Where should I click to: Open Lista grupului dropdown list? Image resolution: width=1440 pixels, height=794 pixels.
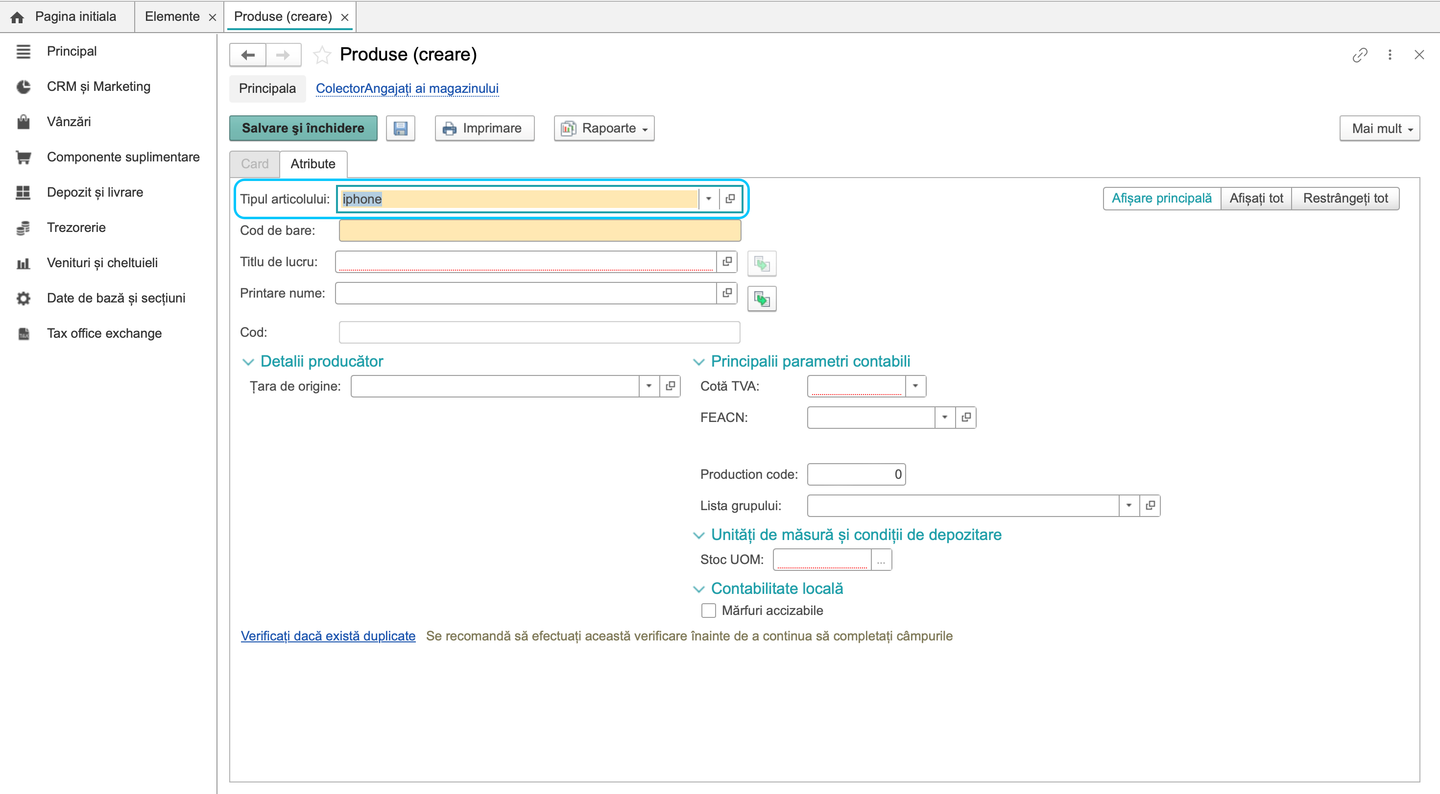tap(1129, 506)
